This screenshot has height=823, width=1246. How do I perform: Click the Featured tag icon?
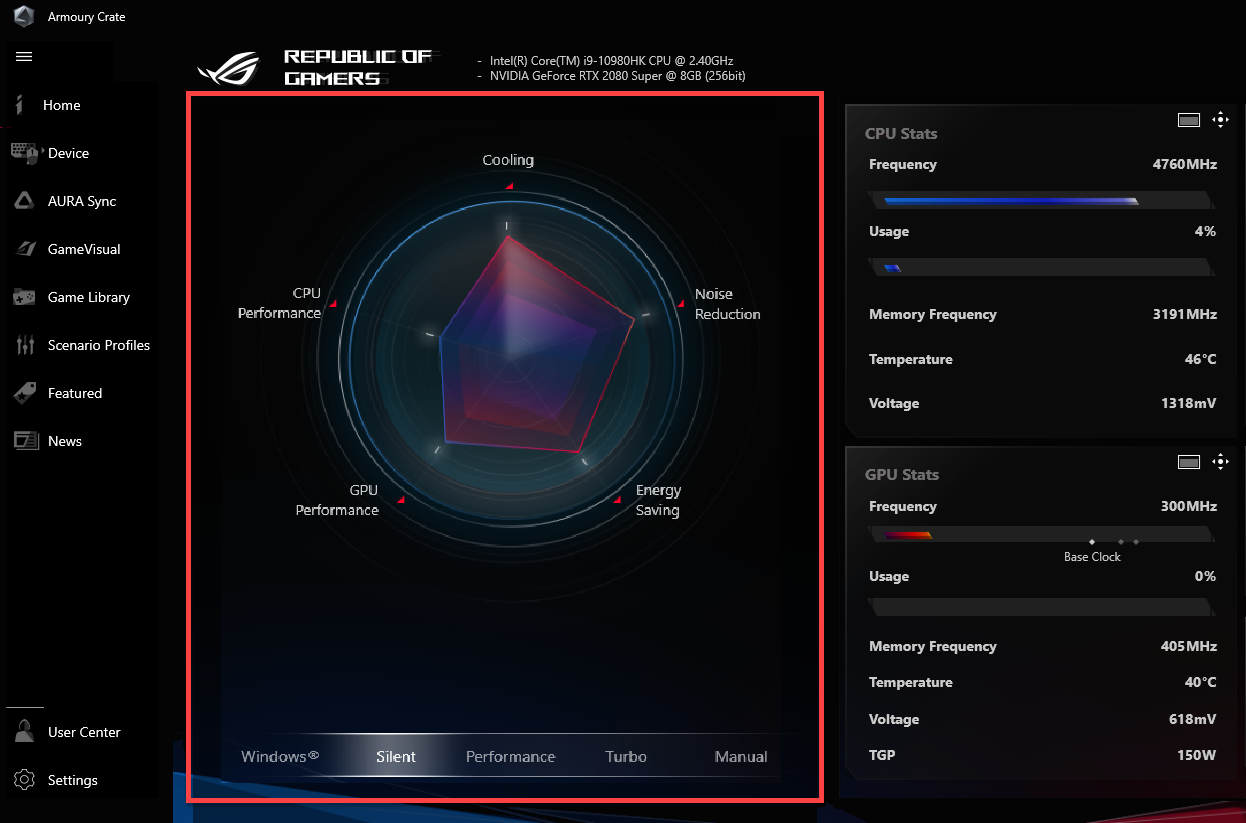pyautogui.click(x=24, y=393)
